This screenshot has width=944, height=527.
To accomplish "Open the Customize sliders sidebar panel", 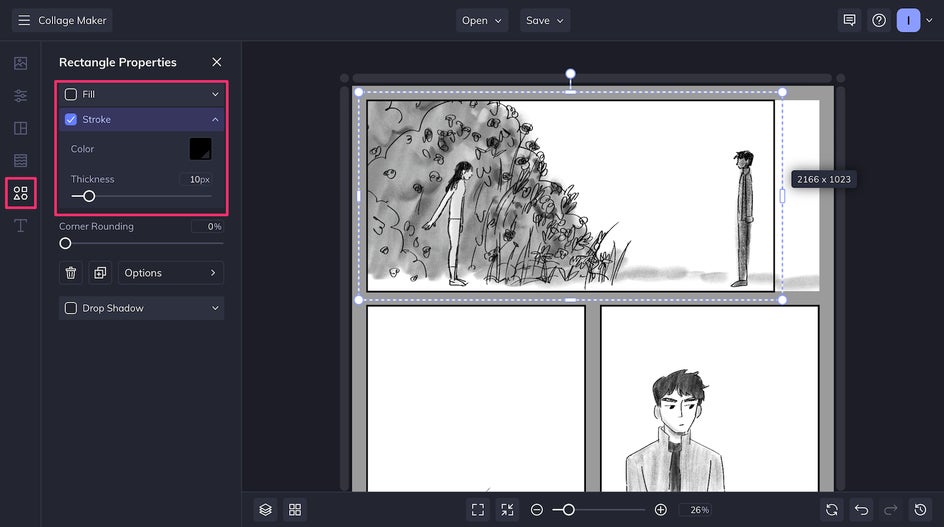I will pyautogui.click(x=20, y=96).
